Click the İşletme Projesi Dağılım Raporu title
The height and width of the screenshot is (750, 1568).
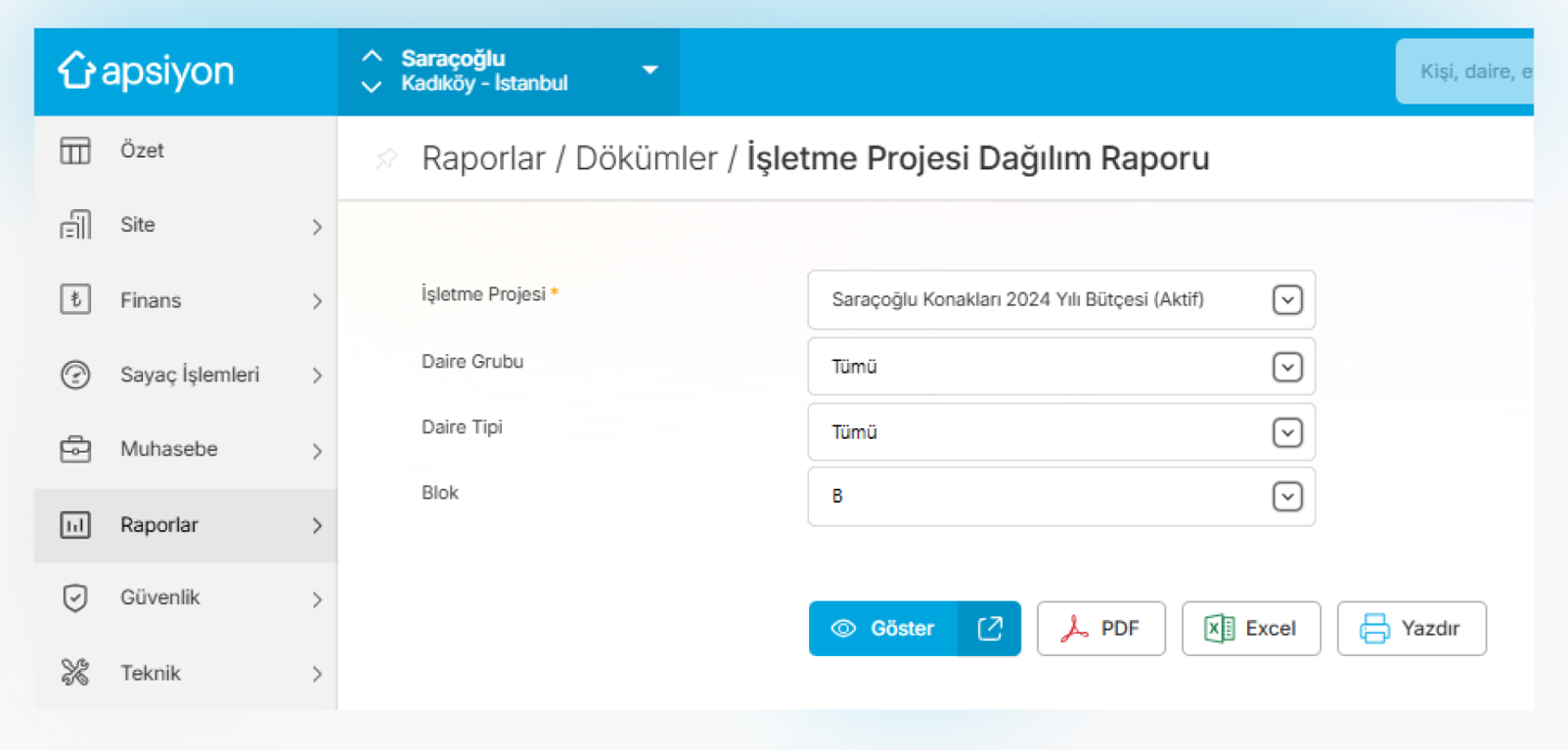tap(978, 158)
